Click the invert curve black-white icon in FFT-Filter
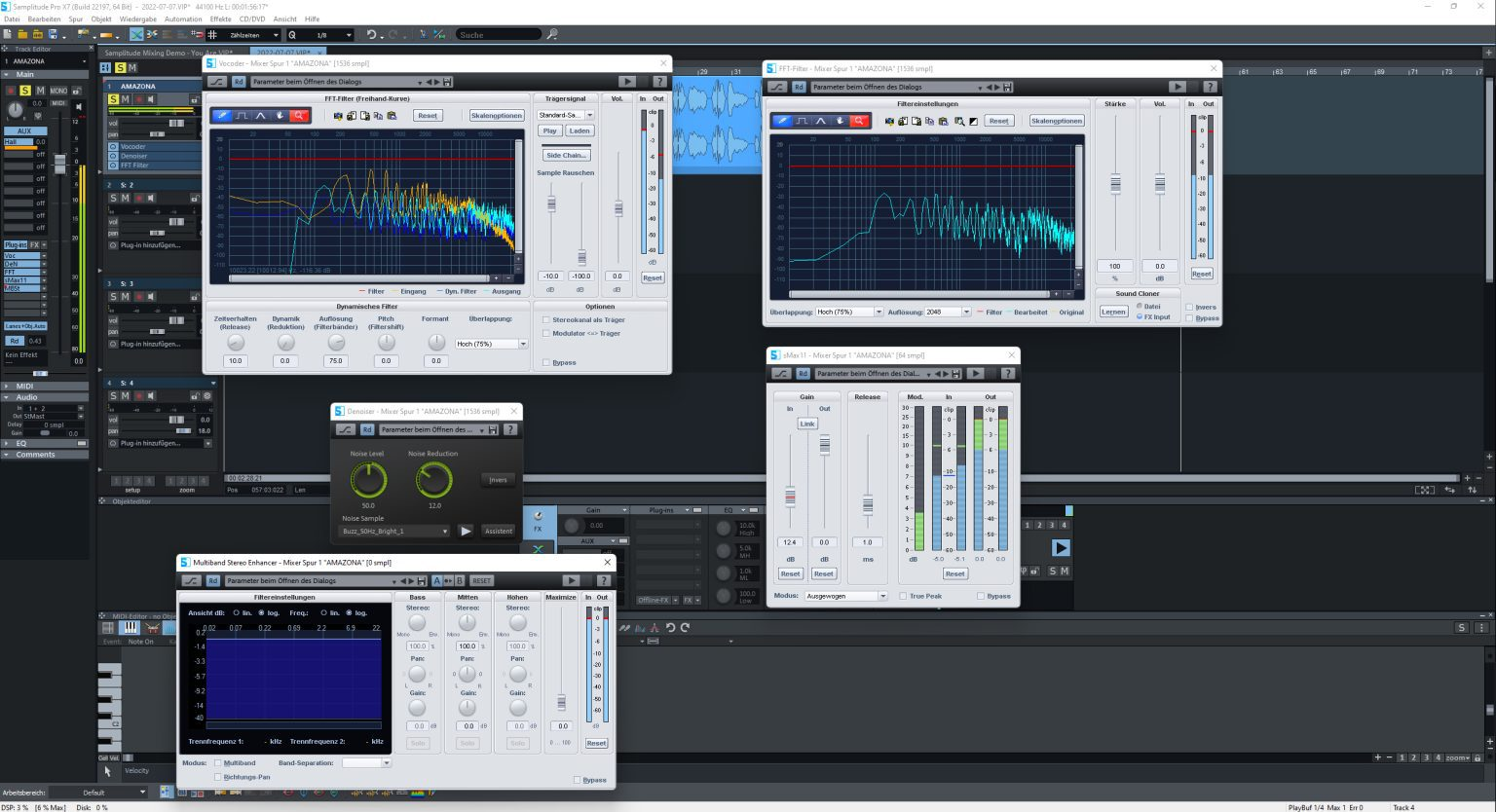Screen dimensions: 1496x812 point(973,122)
